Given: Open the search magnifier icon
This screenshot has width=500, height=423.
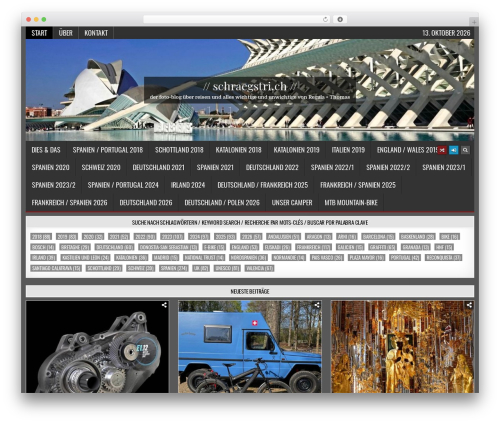Looking at the screenshot, I should click(465, 150).
